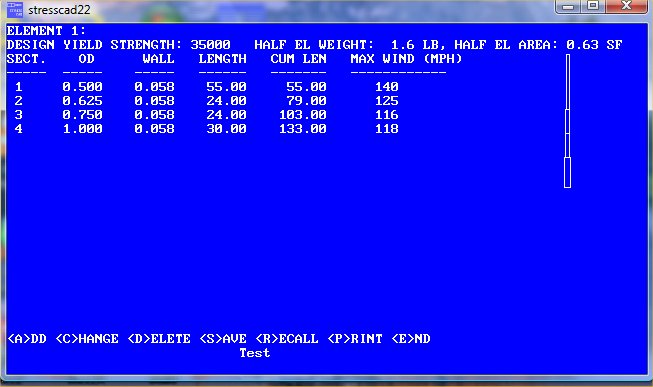The width and height of the screenshot is (653, 387).
Task: Click the stresscad22 app icon in title bar
Action: coord(15,9)
